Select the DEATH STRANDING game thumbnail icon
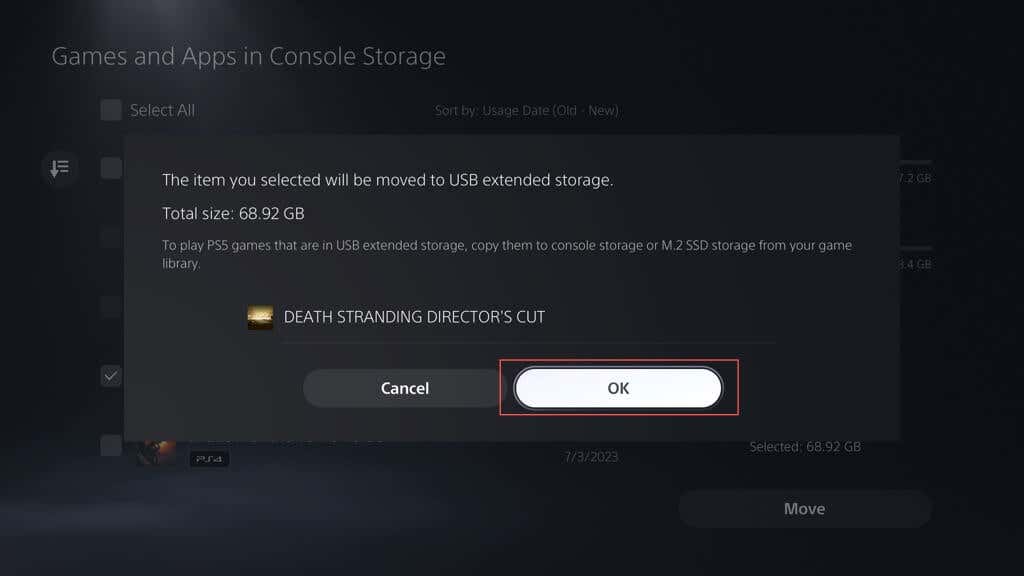The width and height of the screenshot is (1024, 576). 260,317
